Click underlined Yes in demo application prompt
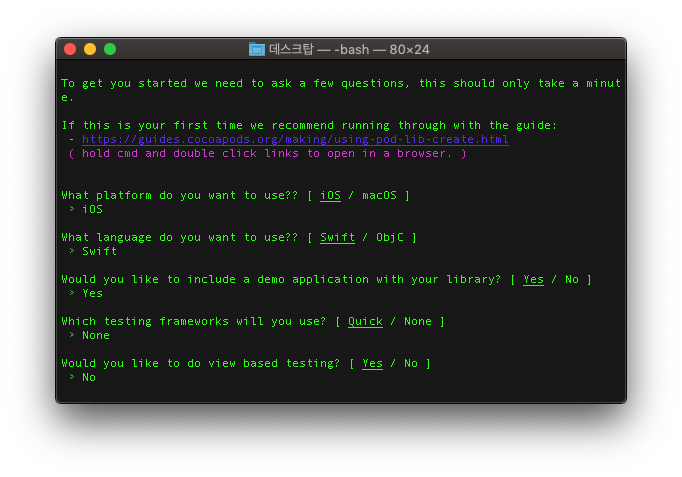Viewport: 682px width, 477px height. [x=533, y=280]
